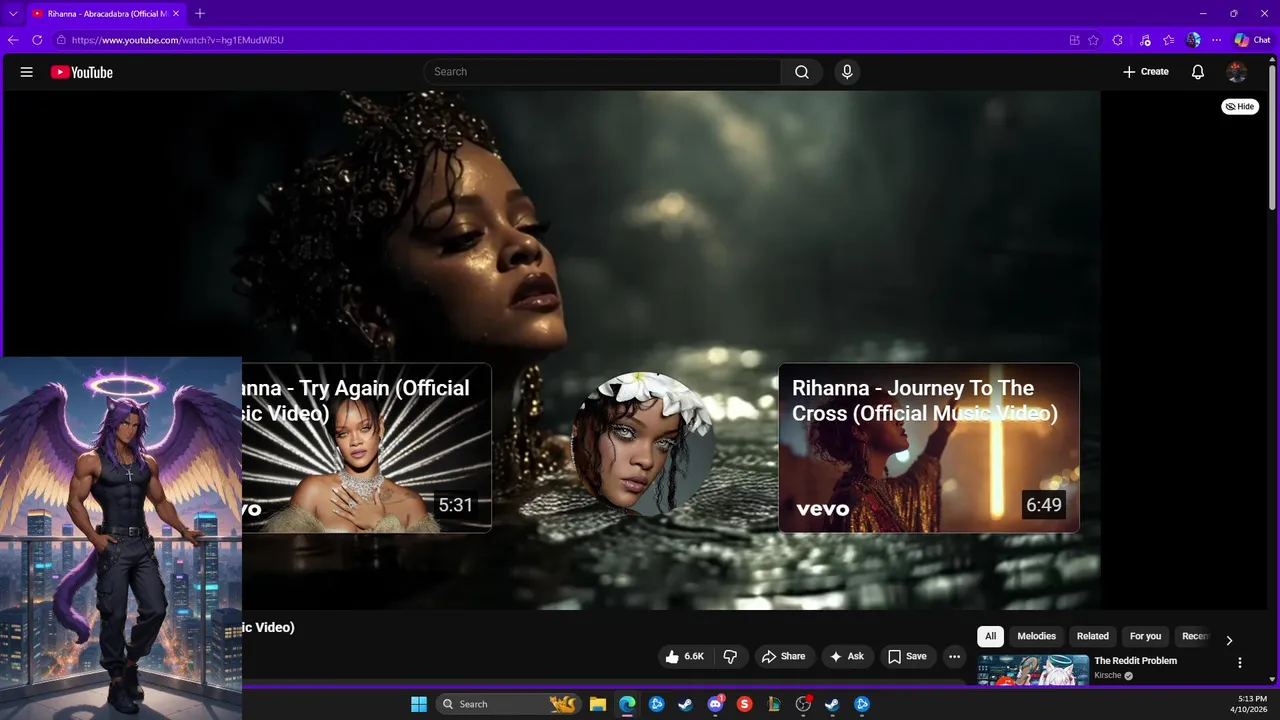Like the video with thumbs up
This screenshot has height=720, width=1280.
(685, 657)
